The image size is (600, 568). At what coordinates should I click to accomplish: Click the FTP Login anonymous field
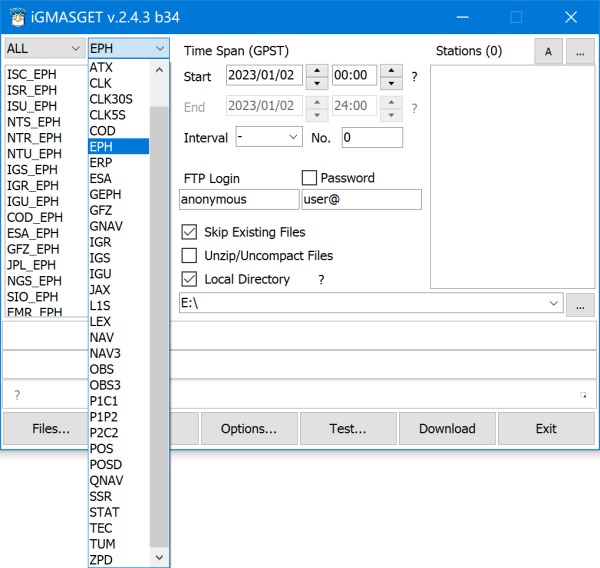[238, 199]
